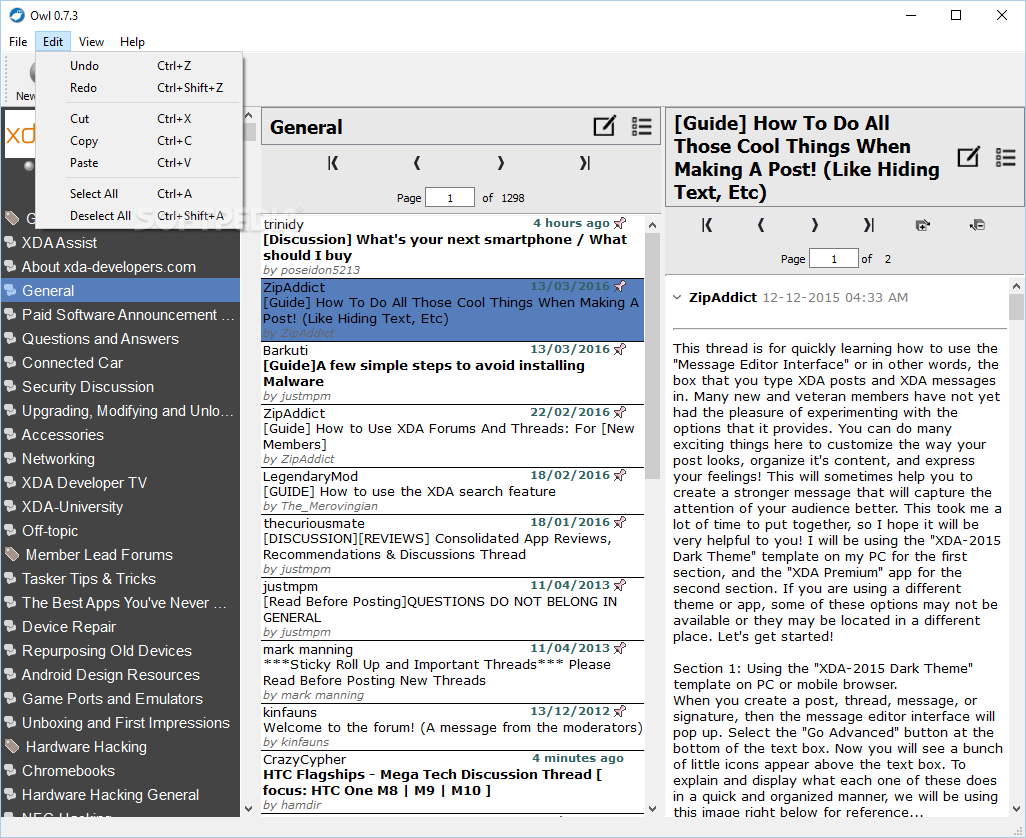
Task: Collapse ZipAddict's post with the chevron
Action: click(677, 298)
